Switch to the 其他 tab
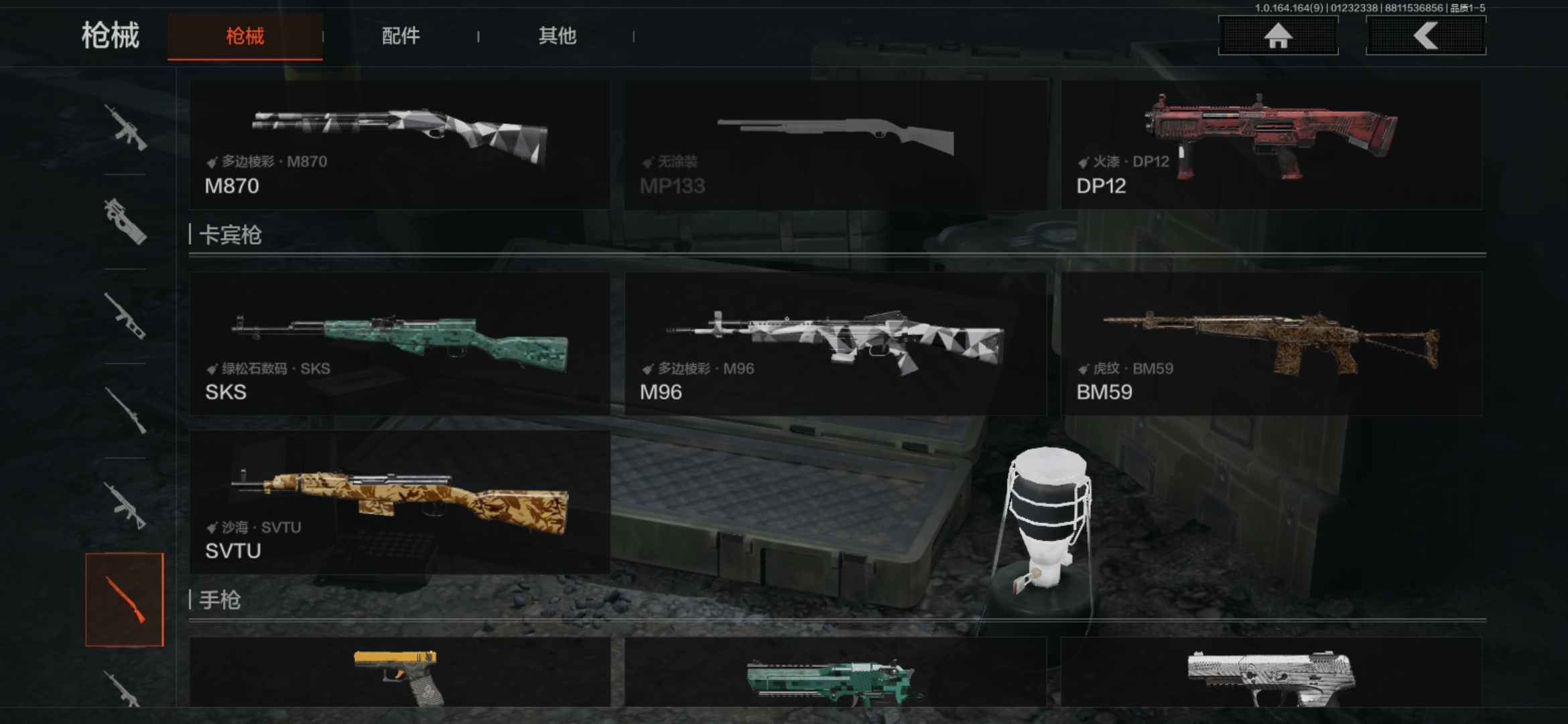 click(x=557, y=36)
